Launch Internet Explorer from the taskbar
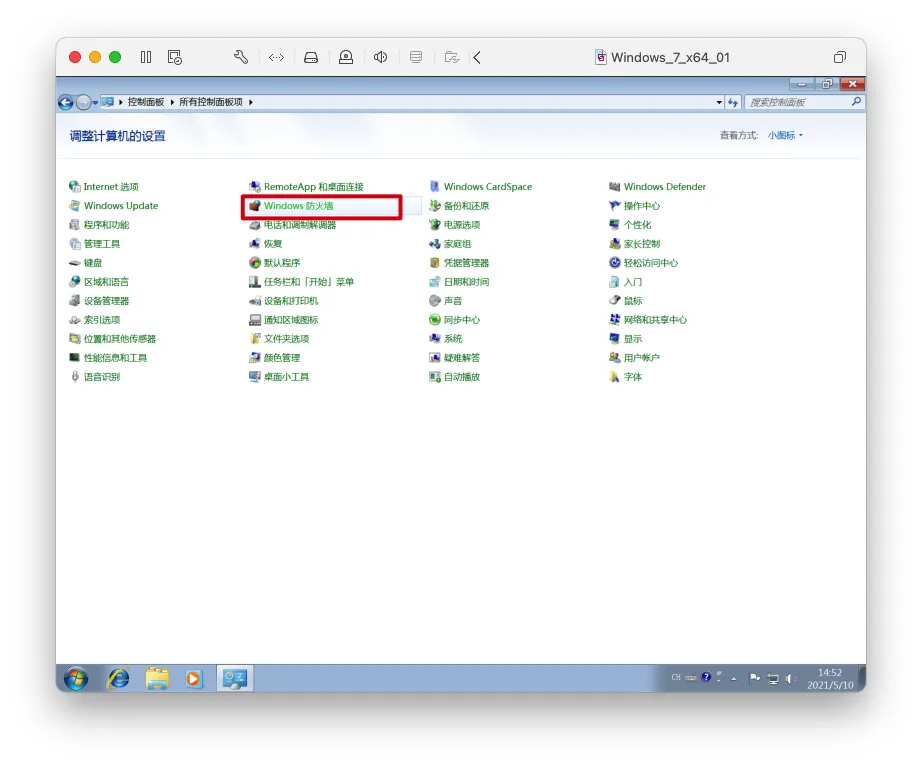The image size is (922, 766). point(118,679)
